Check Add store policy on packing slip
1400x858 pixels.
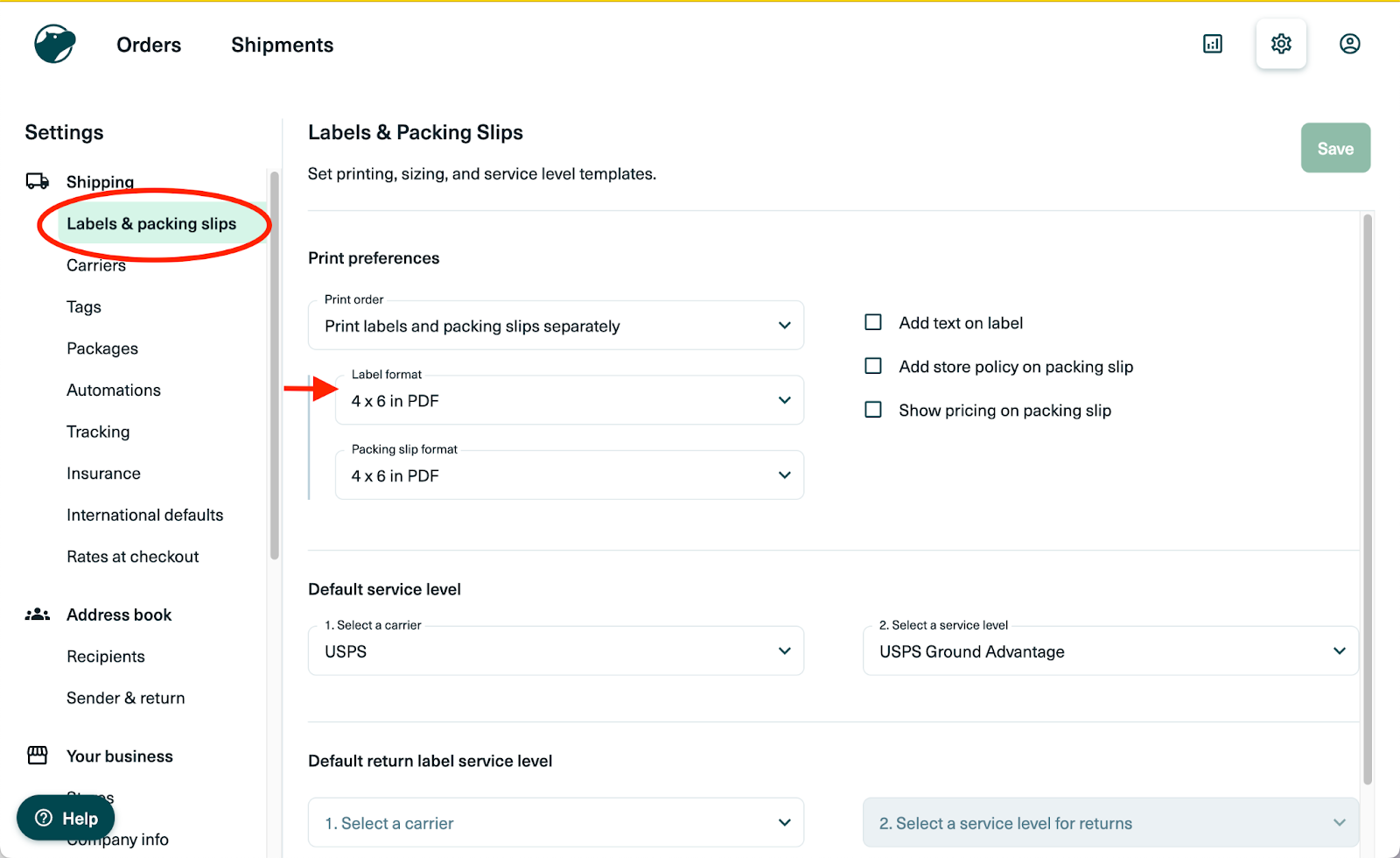click(x=873, y=366)
